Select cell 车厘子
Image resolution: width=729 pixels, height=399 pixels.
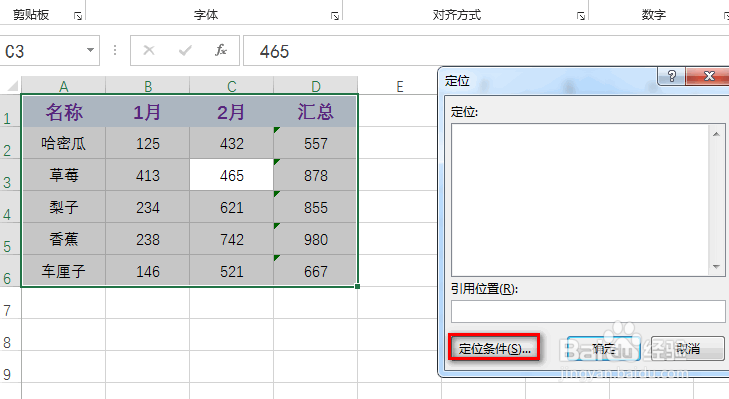pyautogui.click(x=64, y=271)
